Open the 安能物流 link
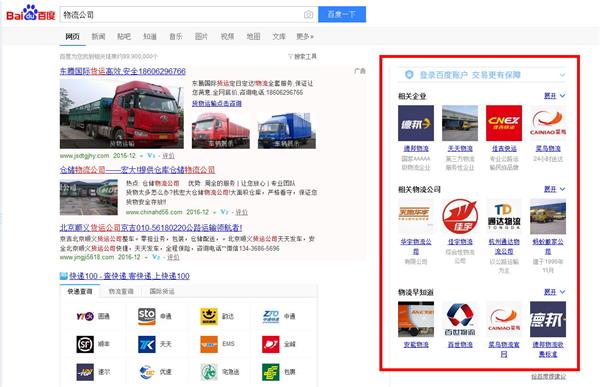 click(416, 345)
